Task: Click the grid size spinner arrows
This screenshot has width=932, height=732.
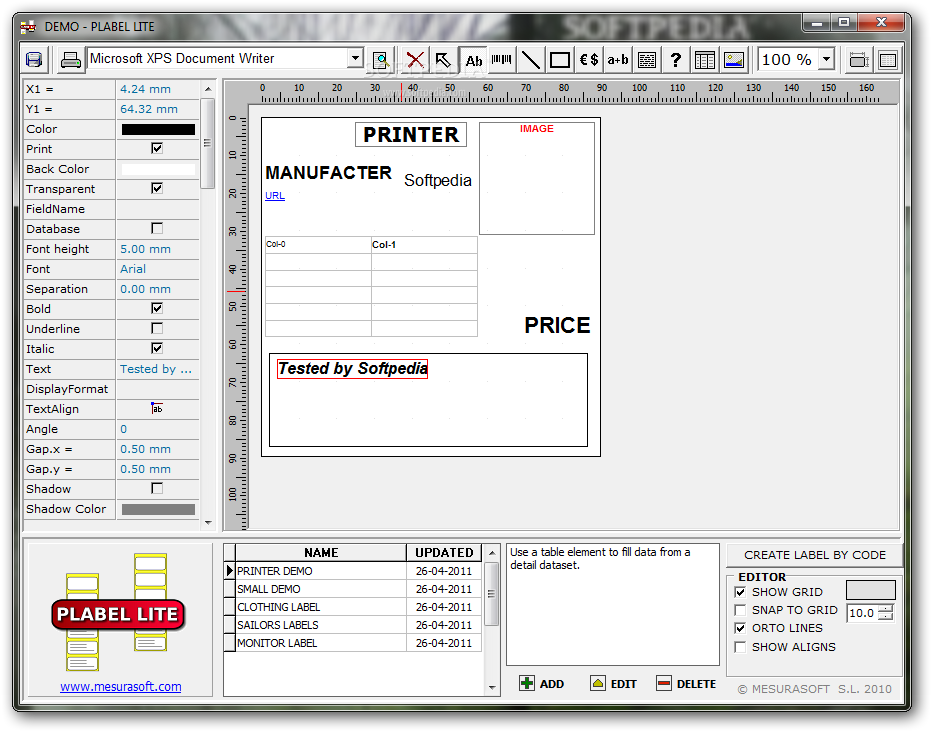Action: [x=886, y=613]
